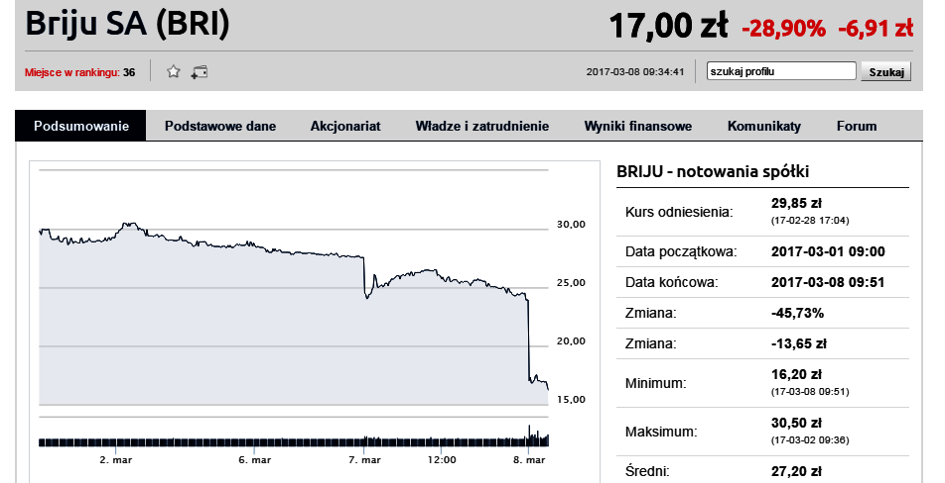Select the 7. mar point on chart axis

[x=364, y=459]
